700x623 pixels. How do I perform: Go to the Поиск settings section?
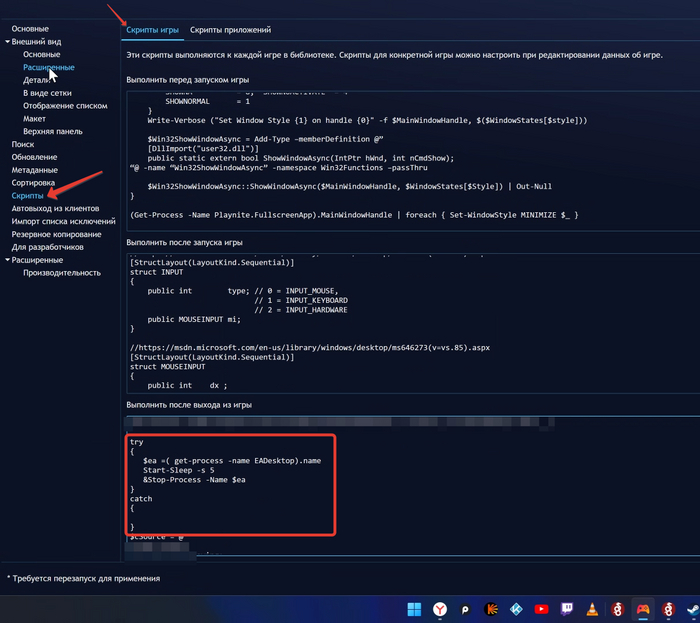point(23,144)
